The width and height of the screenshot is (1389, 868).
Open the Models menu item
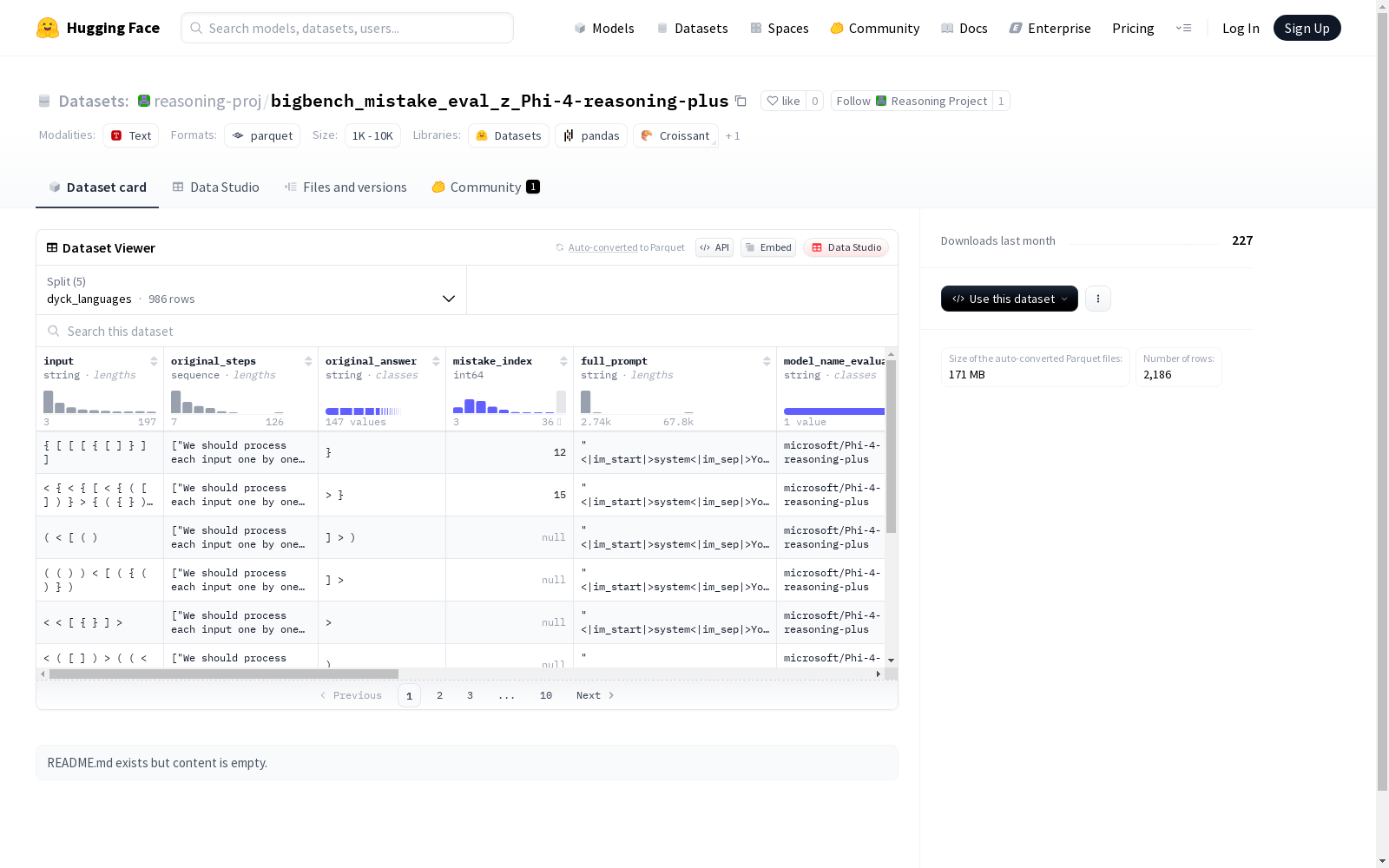pyautogui.click(x=604, y=28)
